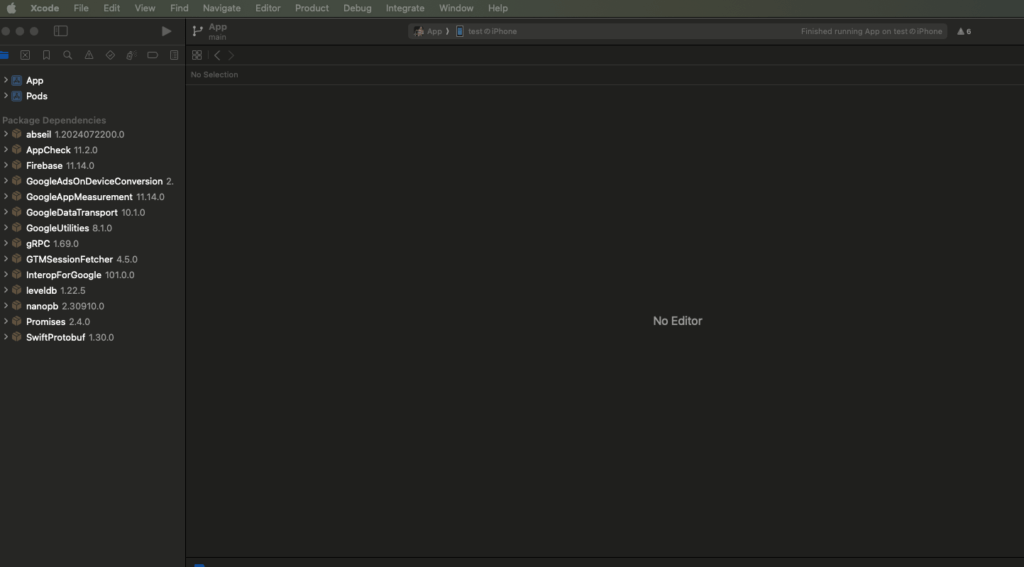This screenshot has width=1024, height=567.
Task: Open the Debug menu
Action: point(357,8)
